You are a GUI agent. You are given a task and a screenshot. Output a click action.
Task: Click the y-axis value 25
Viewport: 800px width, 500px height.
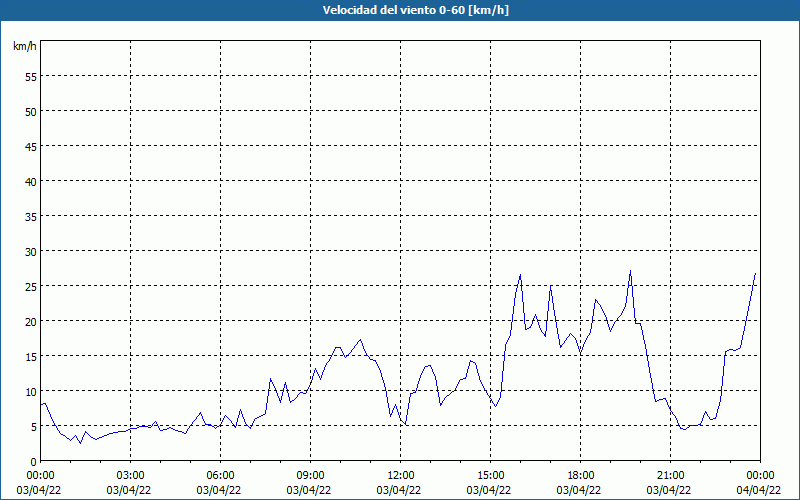[31, 286]
